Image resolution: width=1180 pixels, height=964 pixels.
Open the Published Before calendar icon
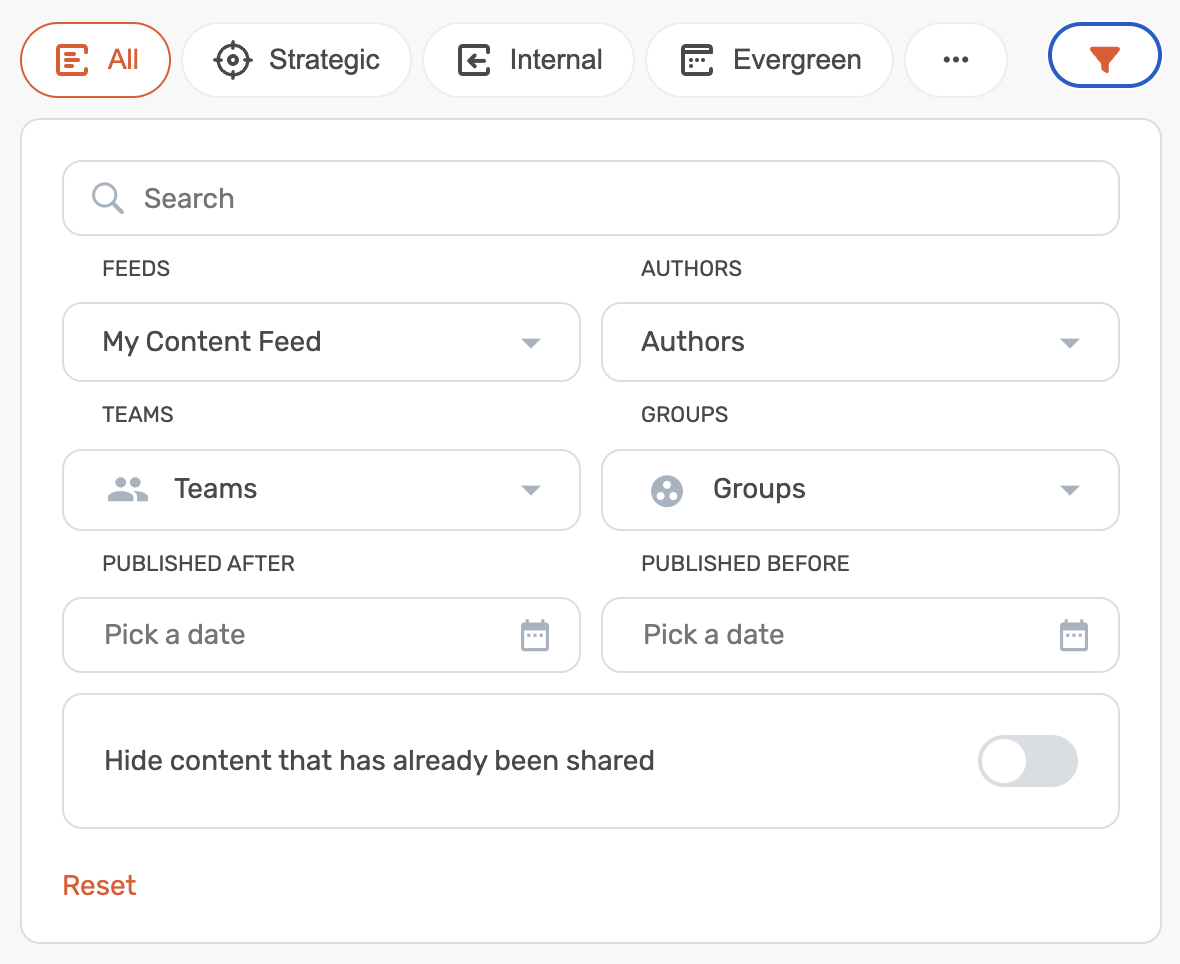pyautogui.click(x=1074, y=635)
